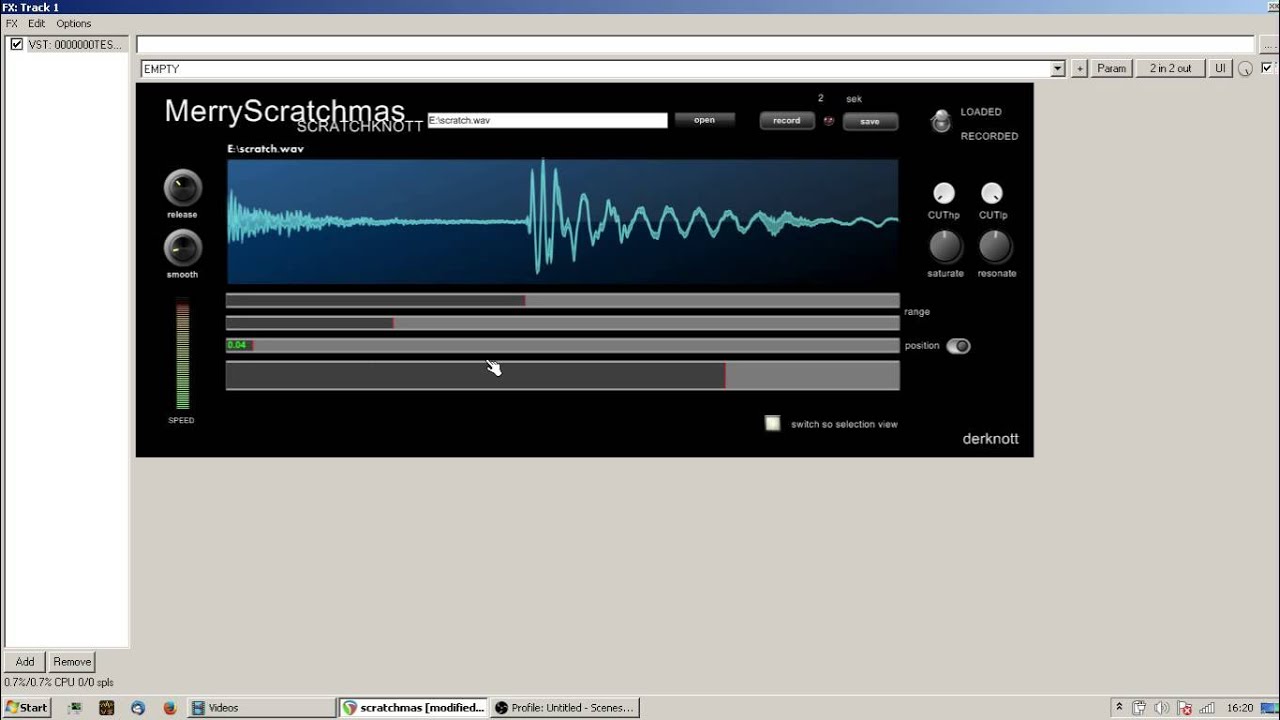This screenshot has width=1280, height=720.
Task: Click the Add FX button
Action: pos(25,661)
